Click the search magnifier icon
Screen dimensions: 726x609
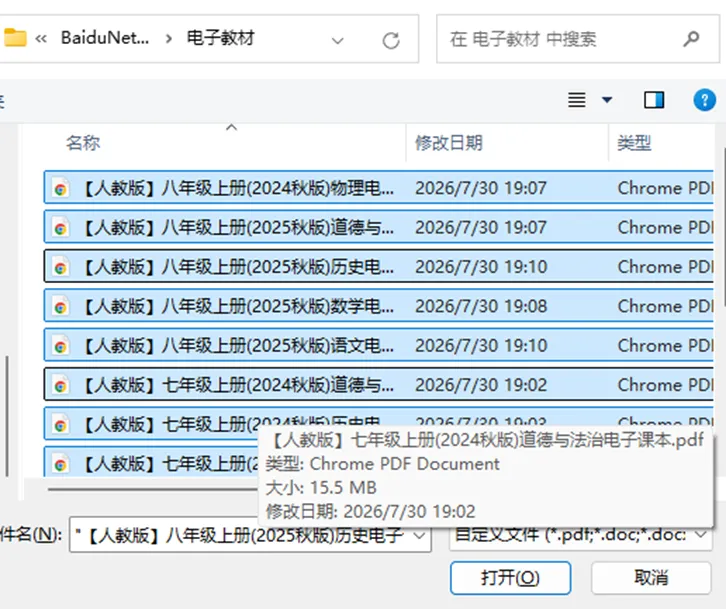pyautogui.click(x=691, y=39)
